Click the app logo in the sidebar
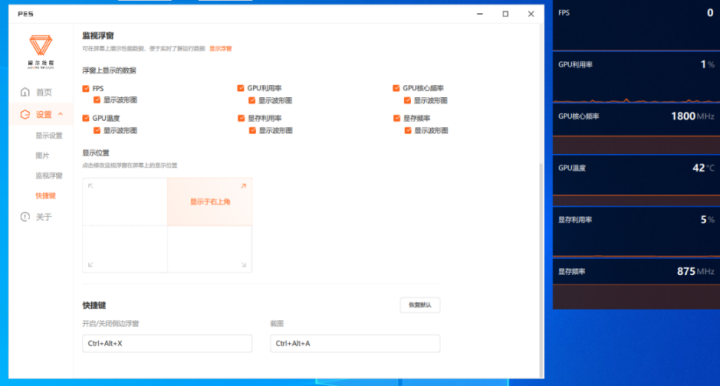Image resolution: width=720 pixels, height=386 pixels. [41, 51]
